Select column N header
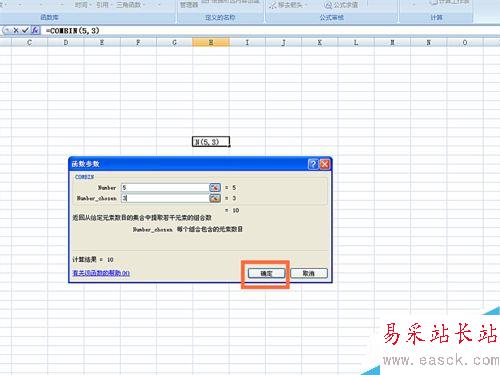 [x=429, y=42]
